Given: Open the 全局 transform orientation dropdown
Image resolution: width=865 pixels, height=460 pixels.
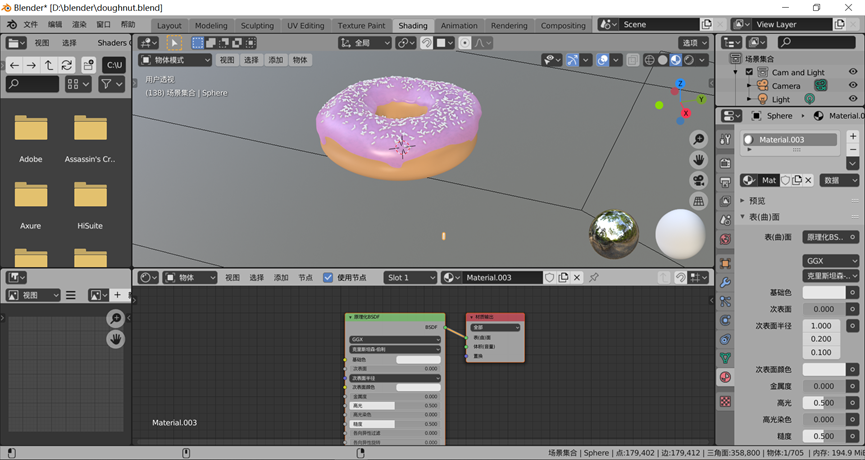Looking at the screenshot, I should click(x=365, y=42).
